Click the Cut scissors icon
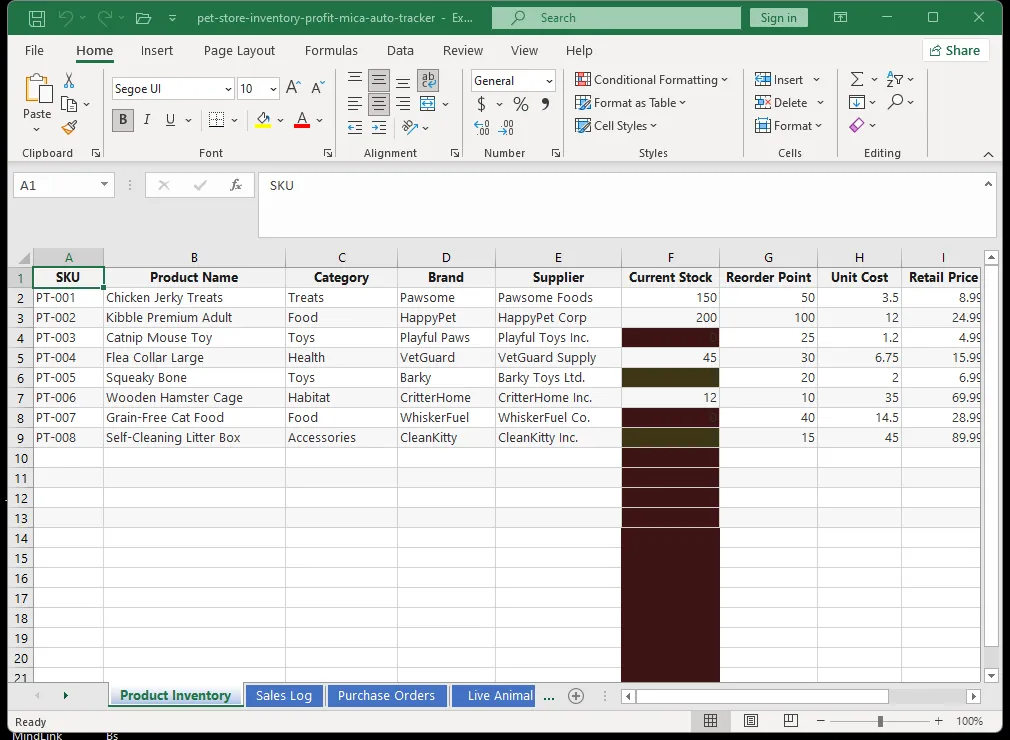 (x=69, y=81)
